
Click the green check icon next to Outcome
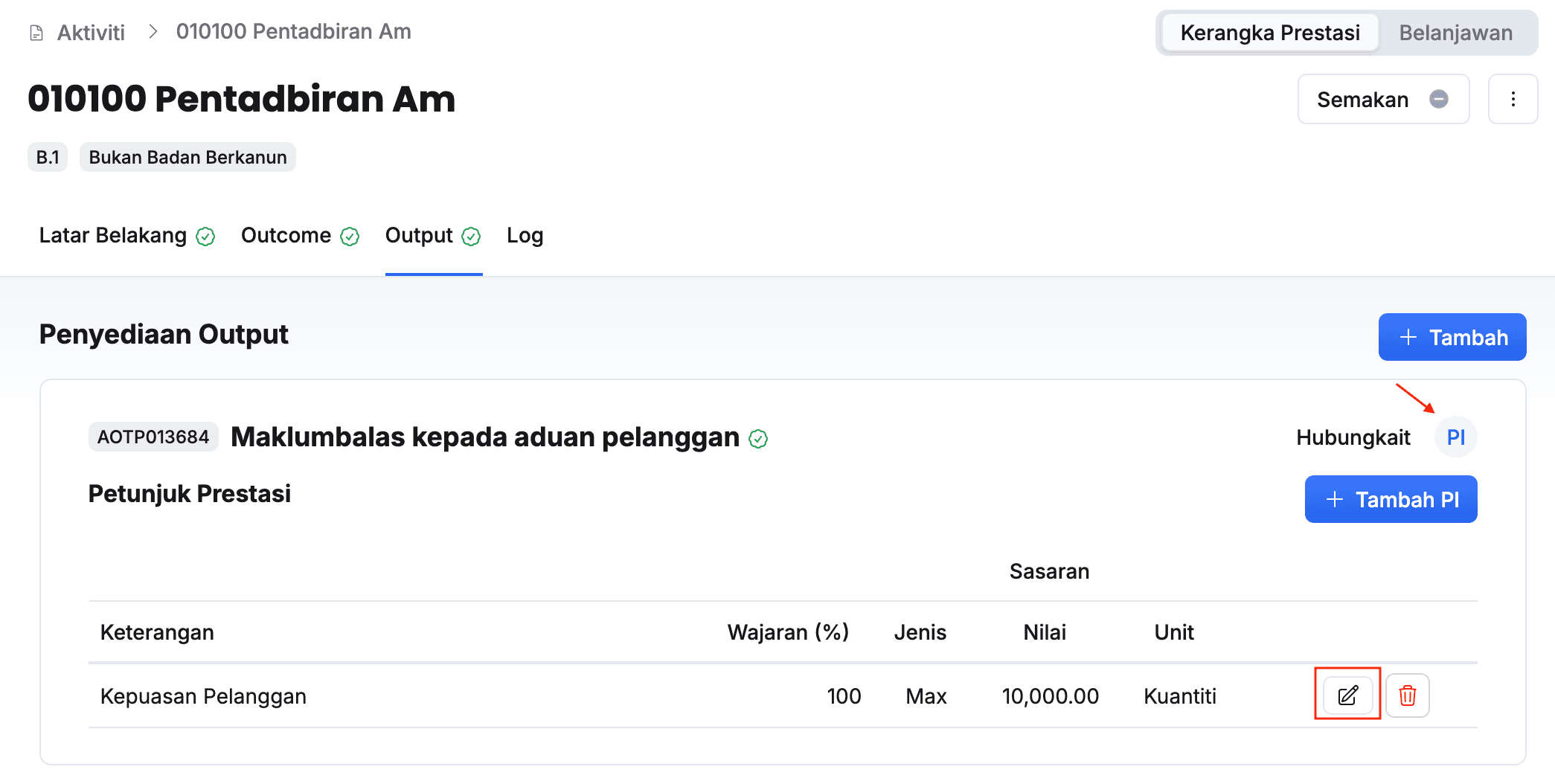pos(350,237)
